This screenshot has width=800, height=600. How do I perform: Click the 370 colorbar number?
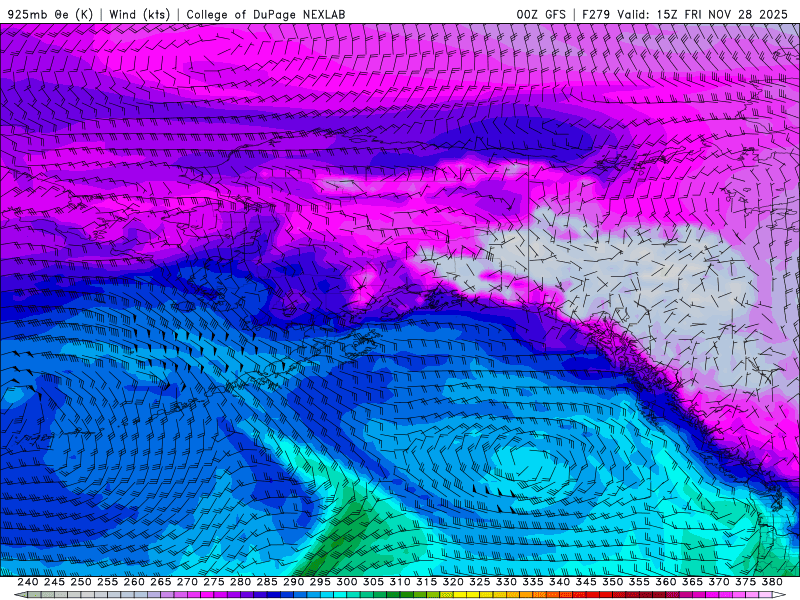click(718, 582)
